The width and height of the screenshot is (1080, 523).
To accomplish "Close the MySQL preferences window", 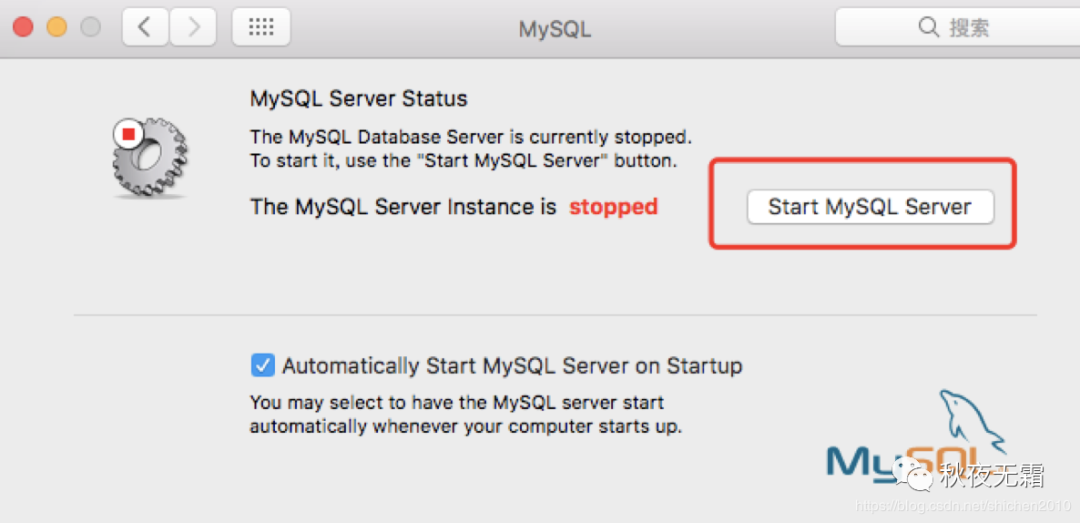I will [x=23, y=27].
